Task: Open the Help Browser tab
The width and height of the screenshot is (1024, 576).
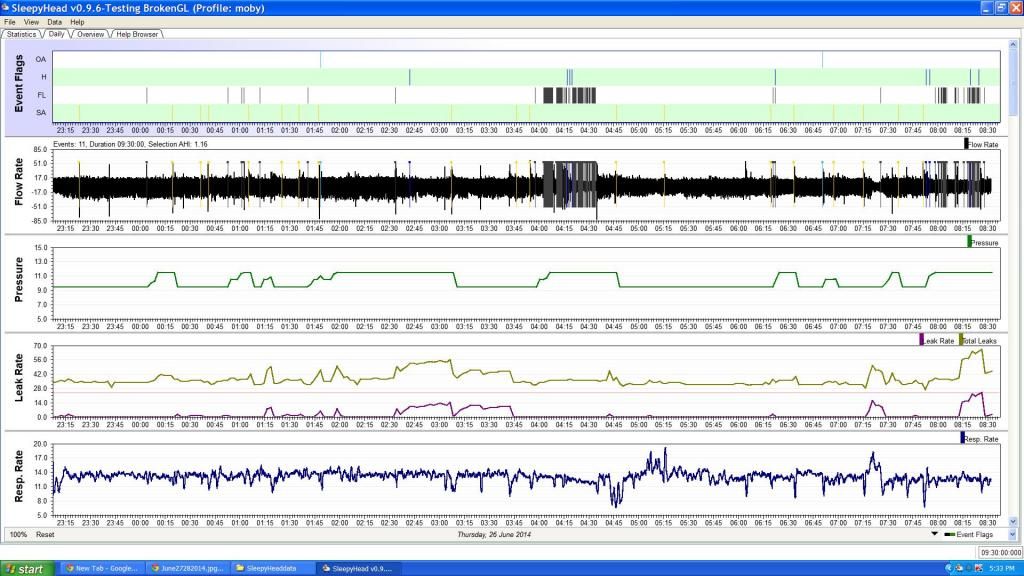Action: coord(136,34)
